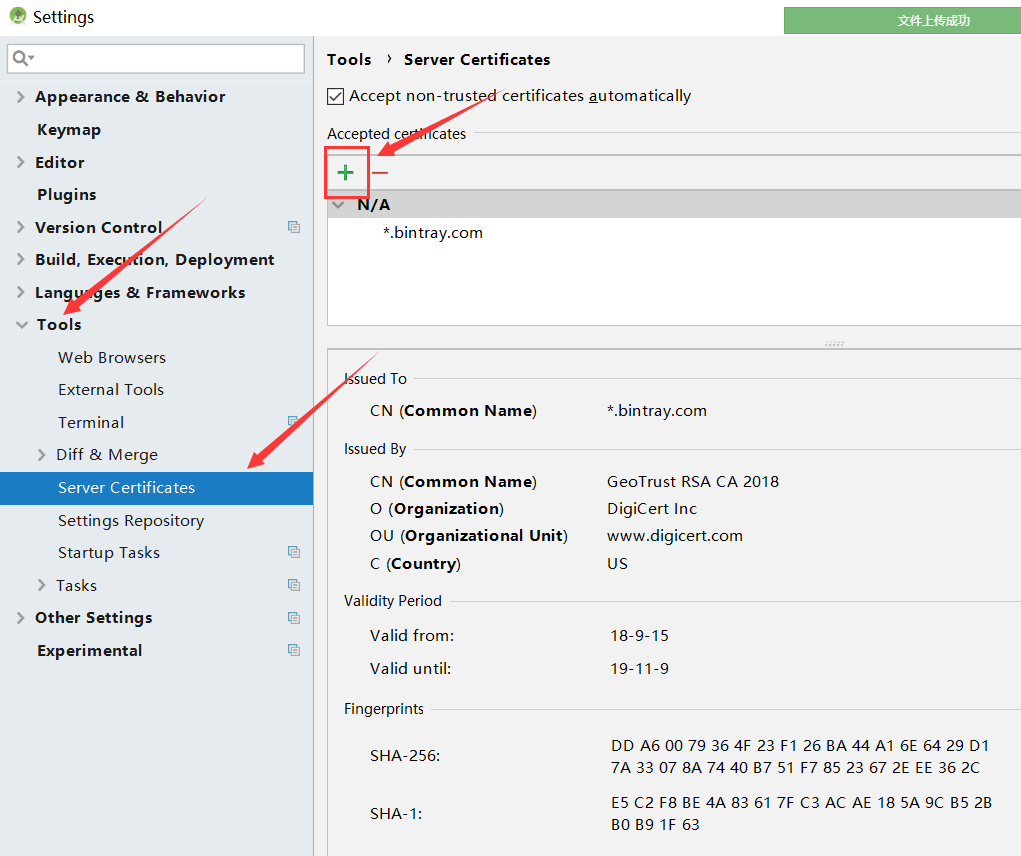Open Experimental settings

[x=89, y=650]
